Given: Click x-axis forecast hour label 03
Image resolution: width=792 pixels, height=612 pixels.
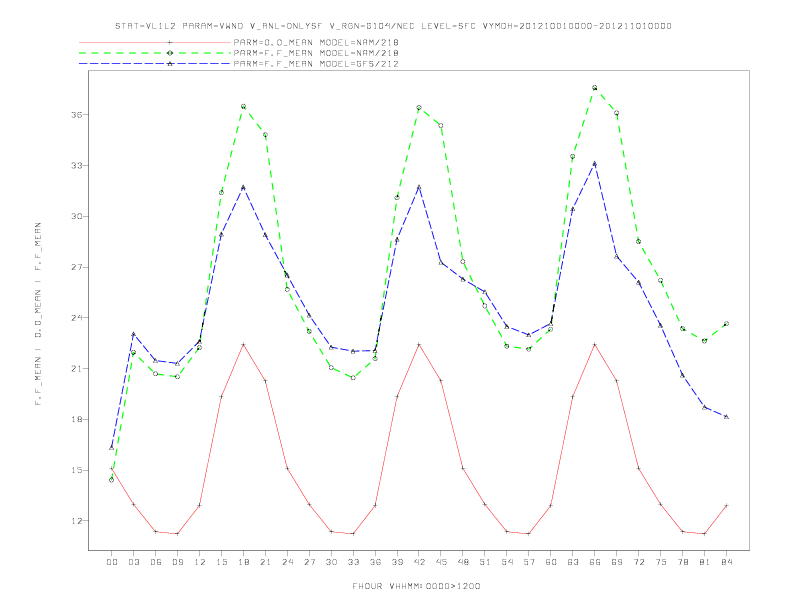Looking at the screenshot, I should coord(133,562).
